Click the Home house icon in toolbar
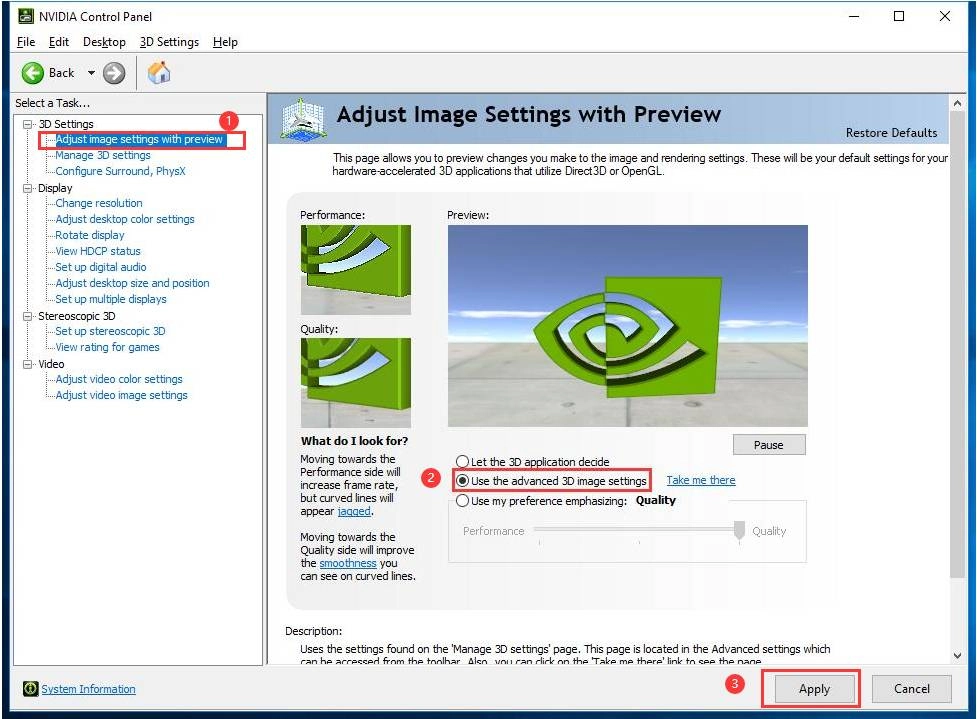Image resolution: width=977 pixels, height=719 pixels. [x=159, y=73]
